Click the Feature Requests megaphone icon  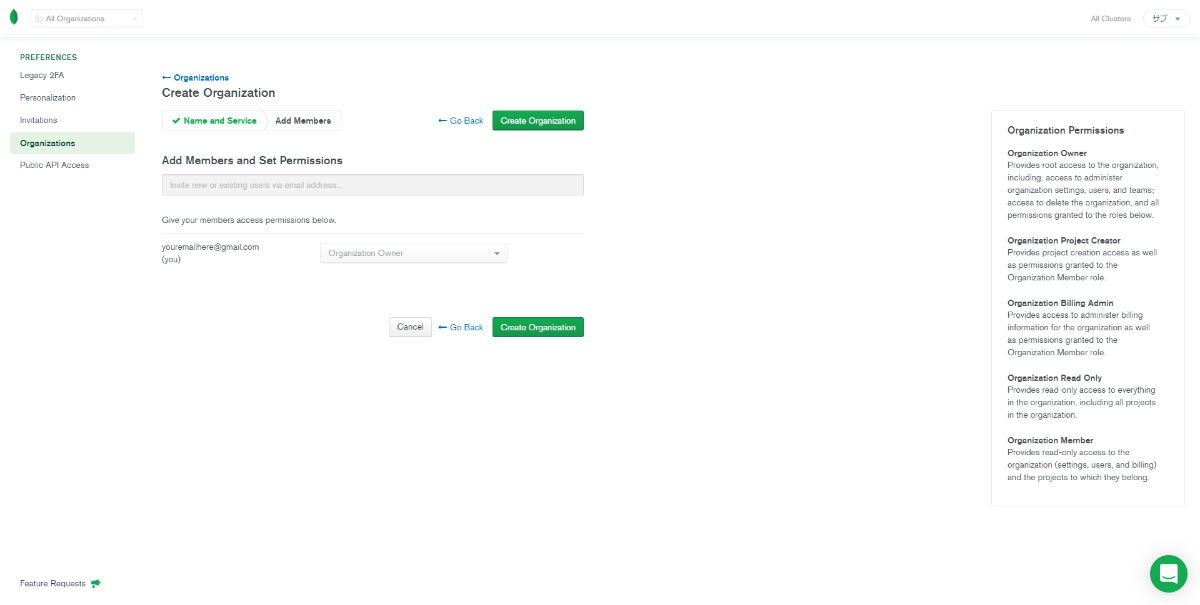tap(96, 583)
